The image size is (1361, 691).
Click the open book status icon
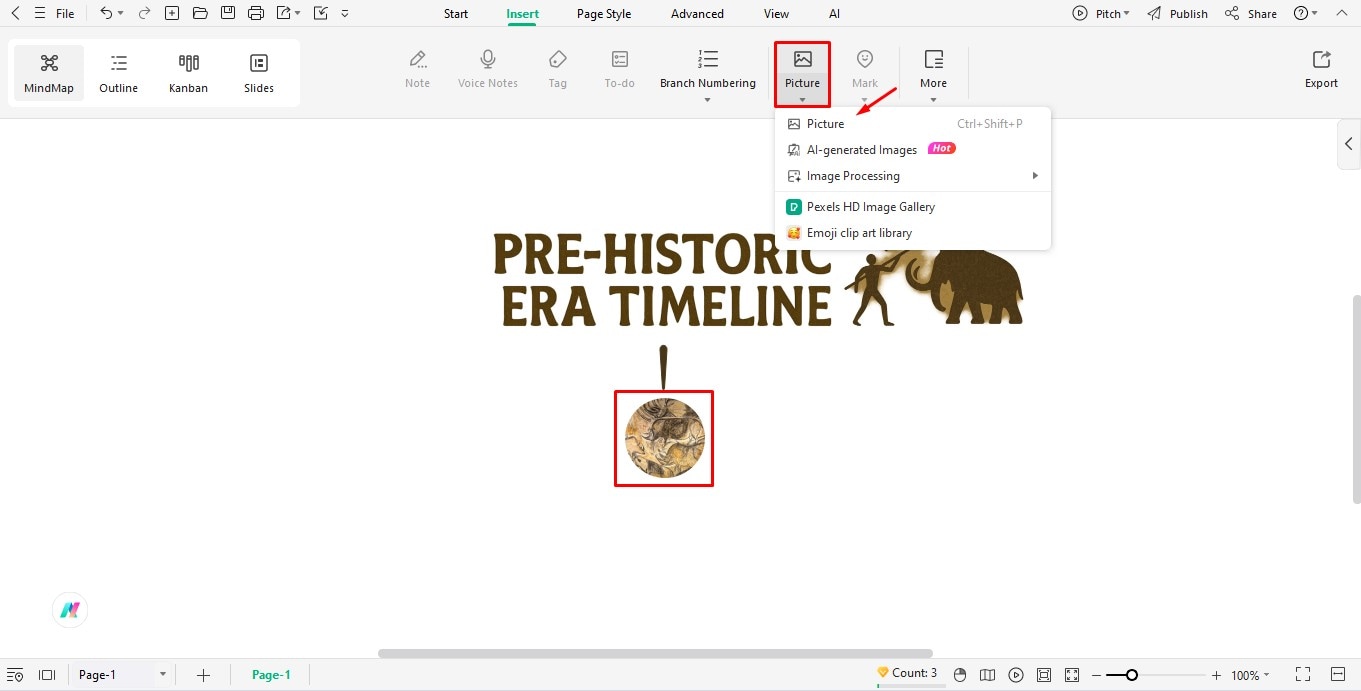pyautogui.click(x=988, y=675)
